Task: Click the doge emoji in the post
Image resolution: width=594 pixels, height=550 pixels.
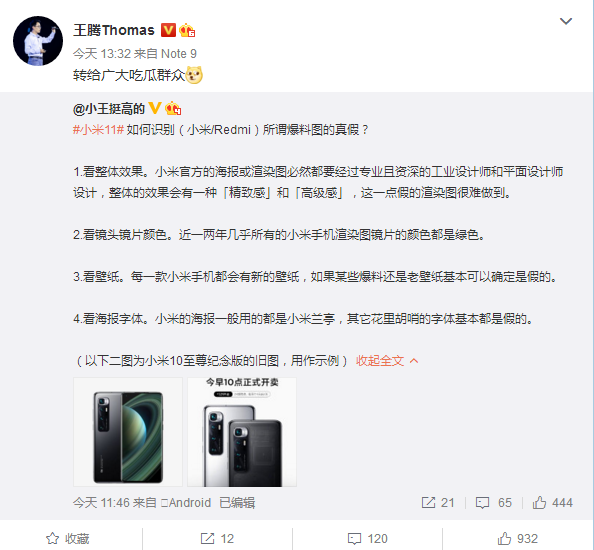Action: pos(194,75)
